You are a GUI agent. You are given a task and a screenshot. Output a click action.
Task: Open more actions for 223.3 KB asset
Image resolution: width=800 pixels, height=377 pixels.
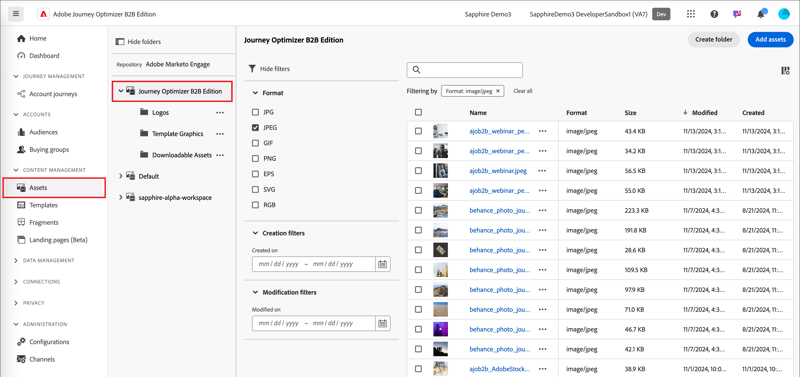[x=542, y=210]
